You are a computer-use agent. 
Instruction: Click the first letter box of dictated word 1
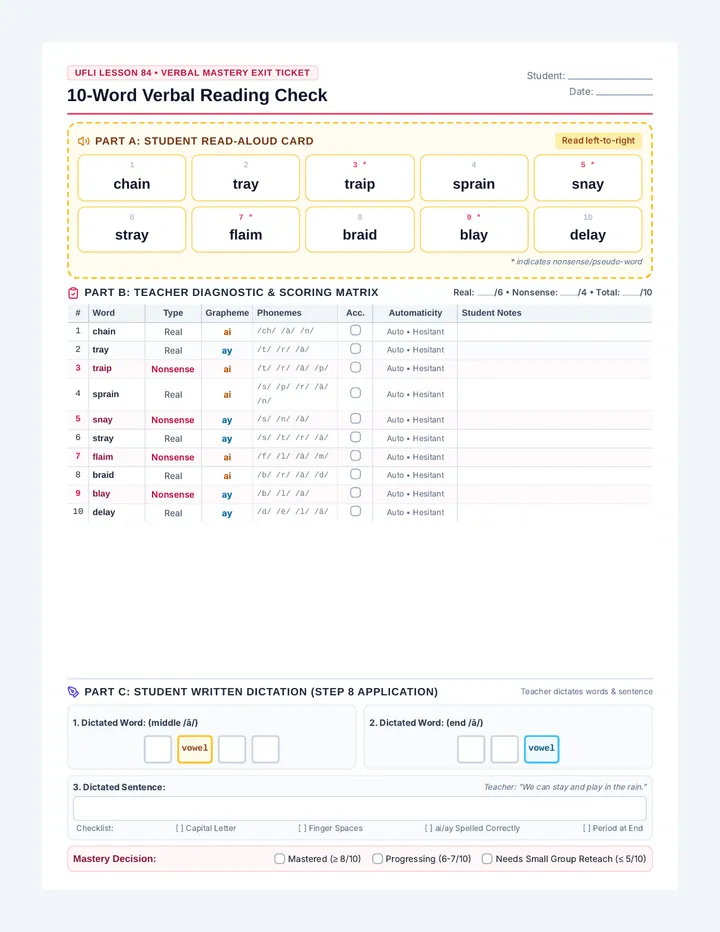pos(158,749)
